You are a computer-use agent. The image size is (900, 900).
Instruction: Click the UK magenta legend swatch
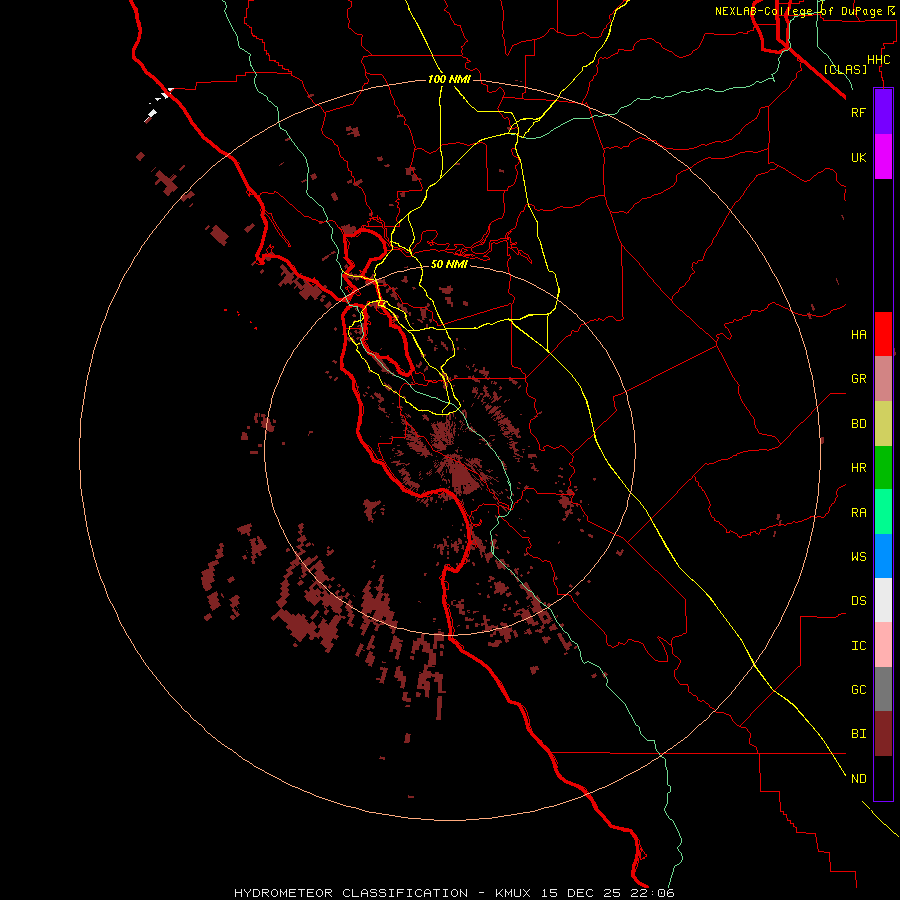click(x=883, y=157)
